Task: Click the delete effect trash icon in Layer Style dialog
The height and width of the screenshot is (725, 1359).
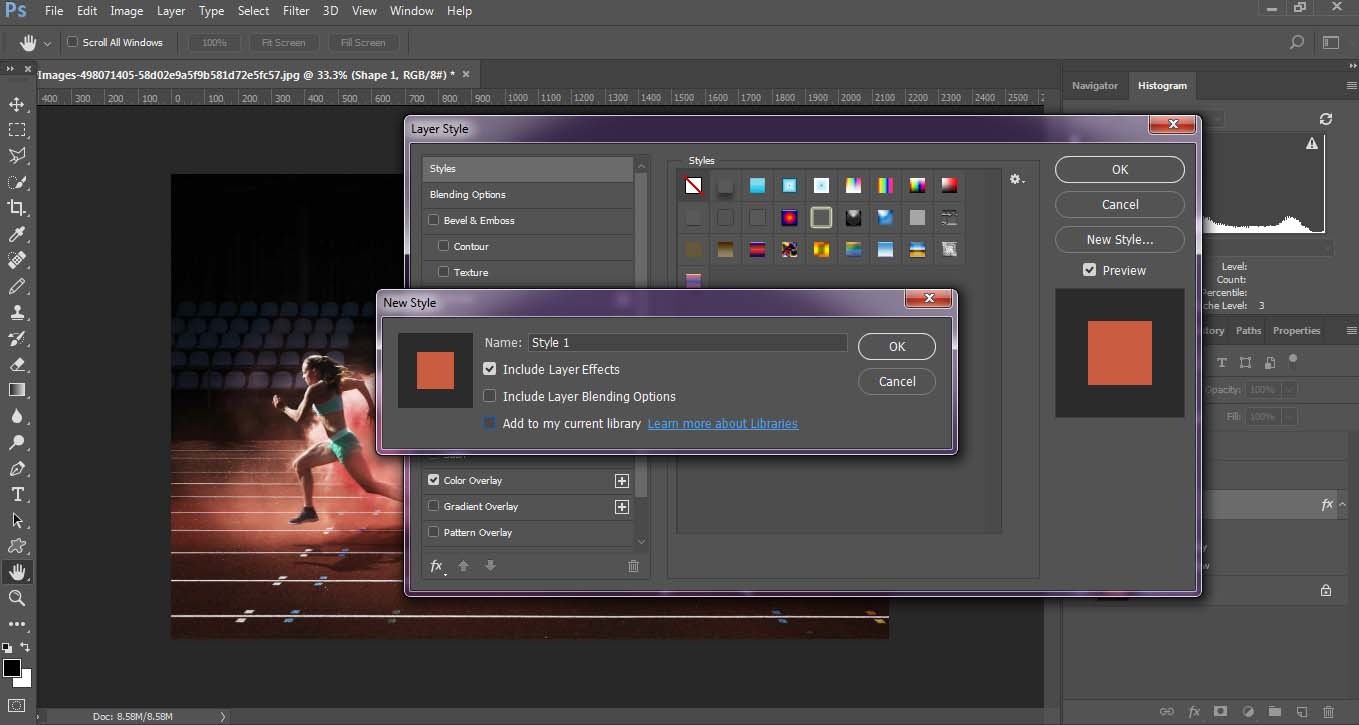Action: pyautogui.click(x=633, y=566)
